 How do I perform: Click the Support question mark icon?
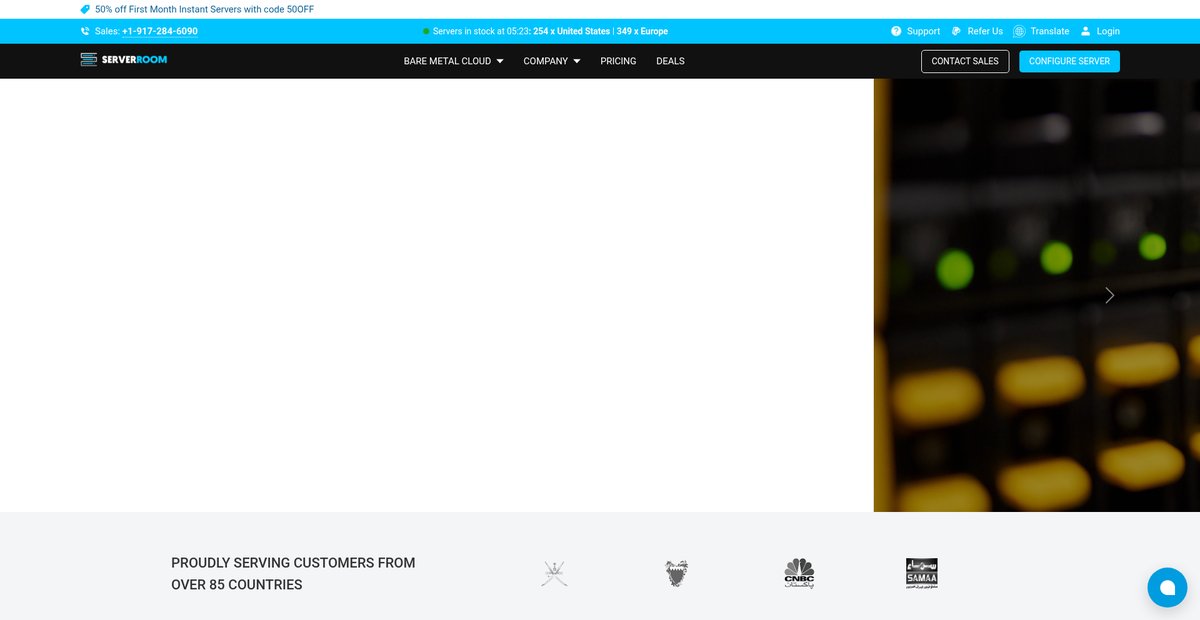pos(897,31)
